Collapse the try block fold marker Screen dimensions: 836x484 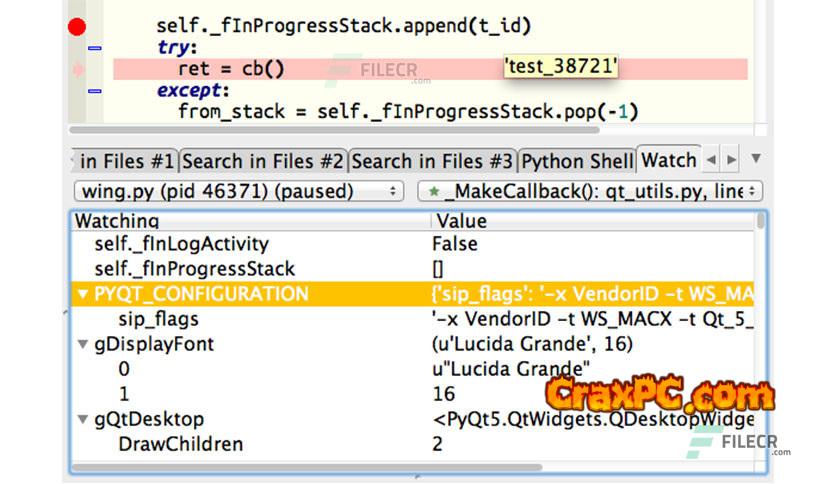95,48
